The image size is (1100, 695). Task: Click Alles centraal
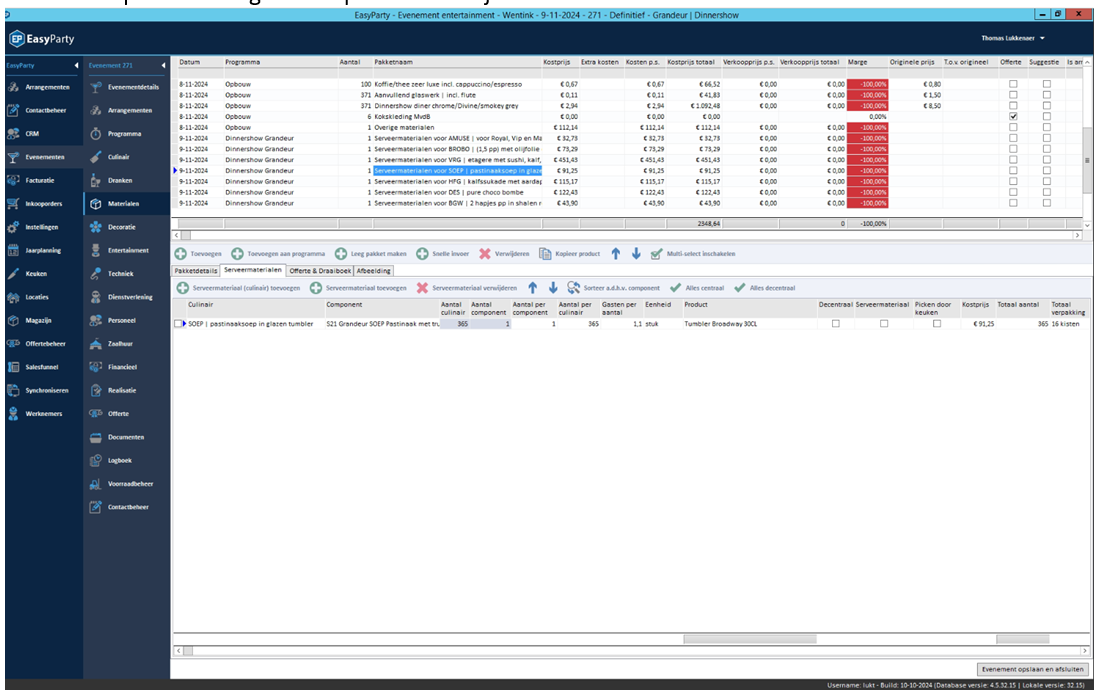click(x=697, y=288)
